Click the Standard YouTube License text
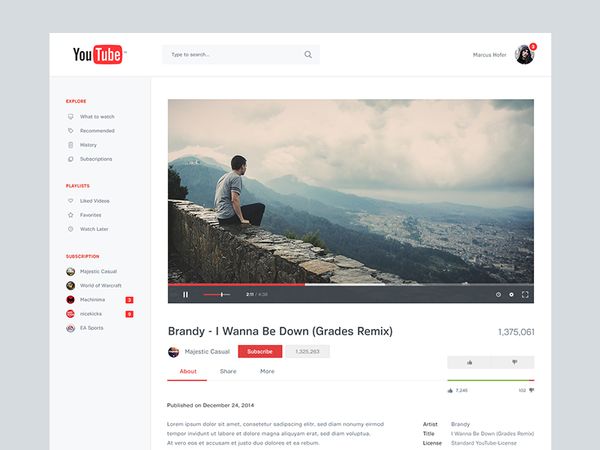600x450 pixels. [484, 443]
